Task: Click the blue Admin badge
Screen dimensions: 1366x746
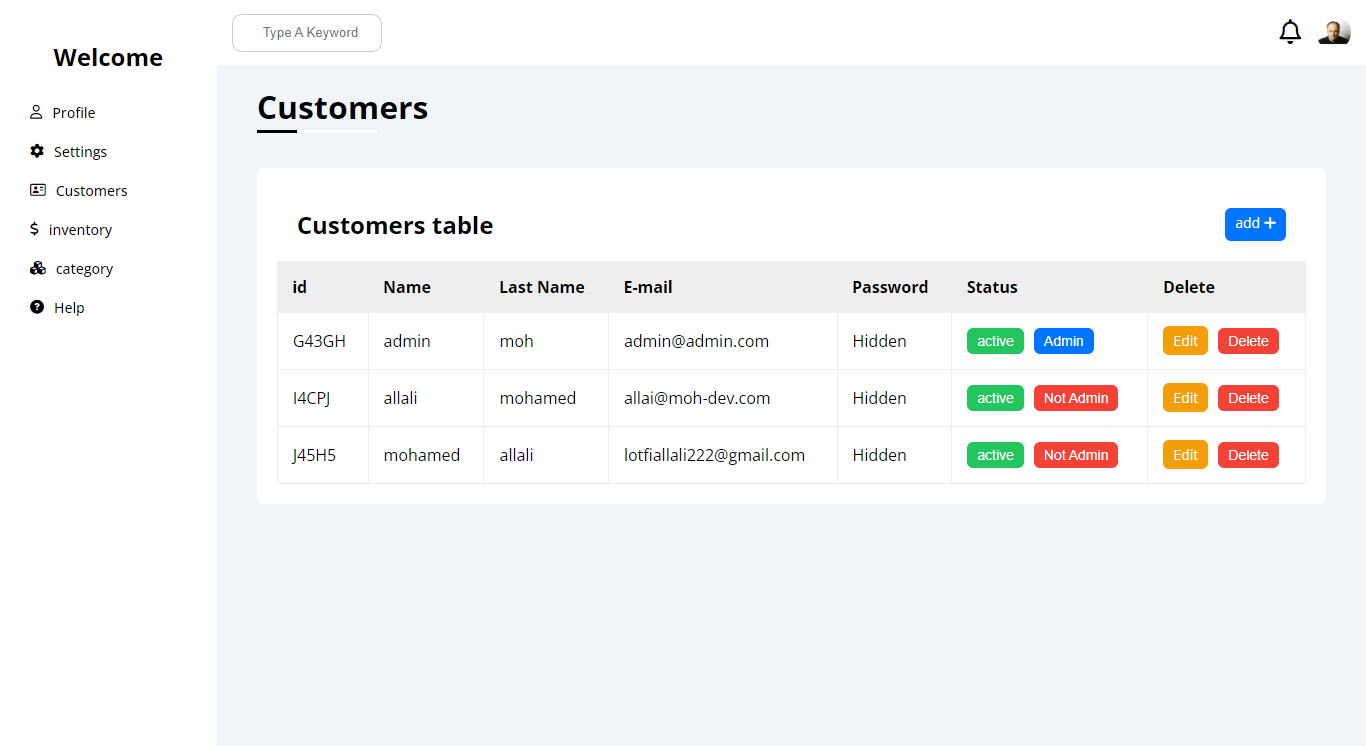Action: (x=1063, y=341)
